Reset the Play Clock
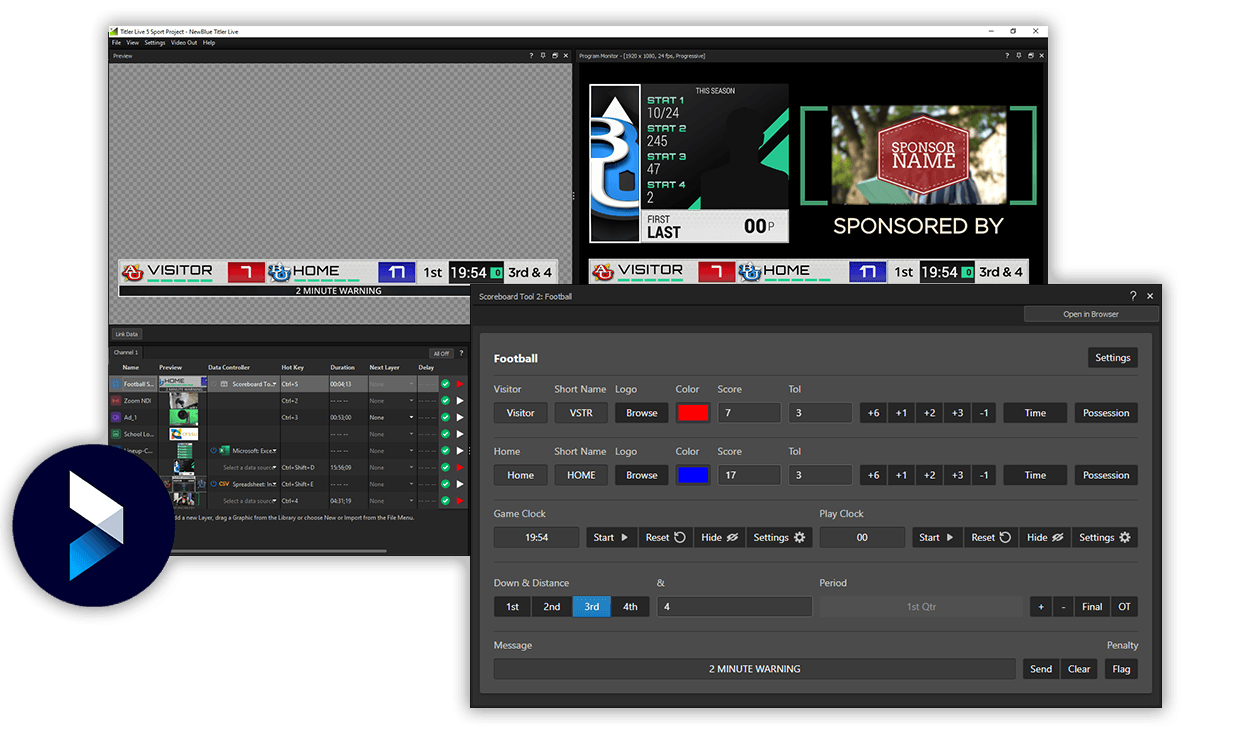Image resolution: width=1260 pixels, height=738 pixels. pos(992,538)
